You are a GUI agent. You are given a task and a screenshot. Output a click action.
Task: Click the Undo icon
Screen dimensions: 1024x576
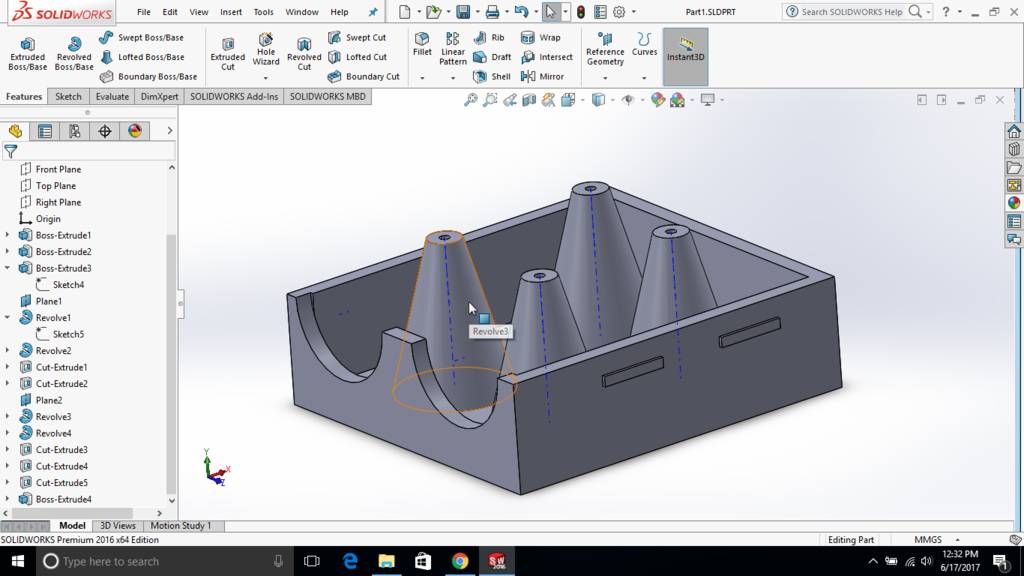(x=520, y=12)
